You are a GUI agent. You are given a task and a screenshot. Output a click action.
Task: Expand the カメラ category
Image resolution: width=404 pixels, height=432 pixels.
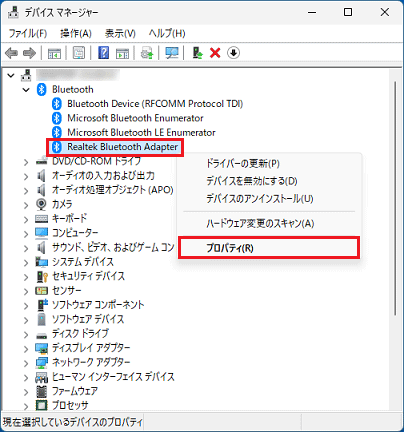pos(26,205)
